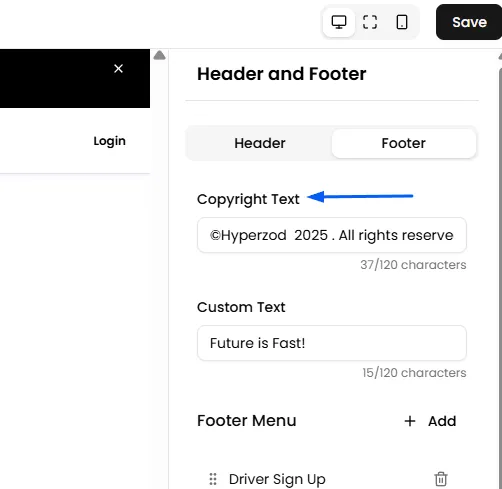
Task: Switch to fullscreen preview mode
Action: click(370, 22)
